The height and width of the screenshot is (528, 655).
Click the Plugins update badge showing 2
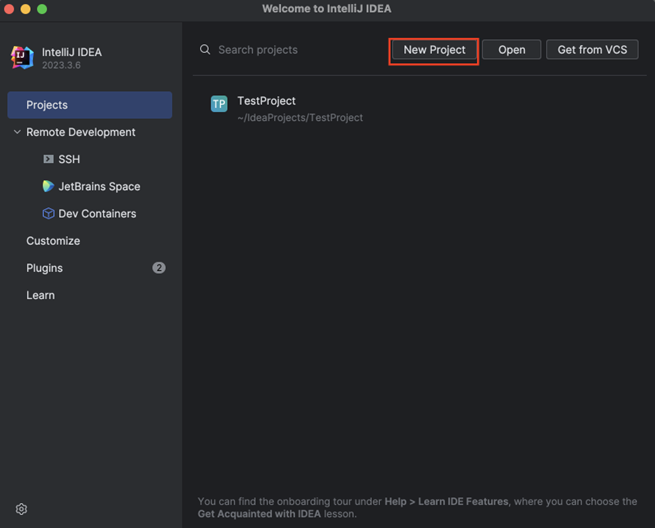[158, 268]
